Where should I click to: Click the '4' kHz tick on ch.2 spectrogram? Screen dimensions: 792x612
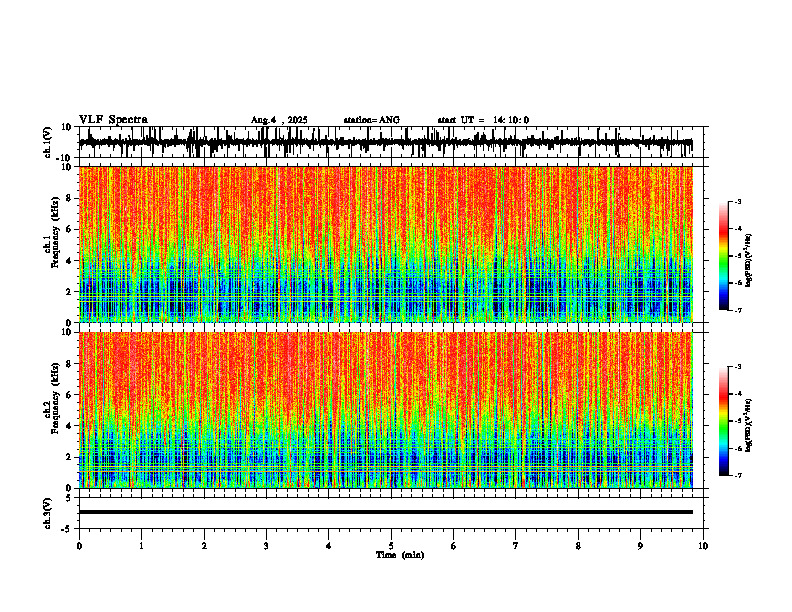70,426
